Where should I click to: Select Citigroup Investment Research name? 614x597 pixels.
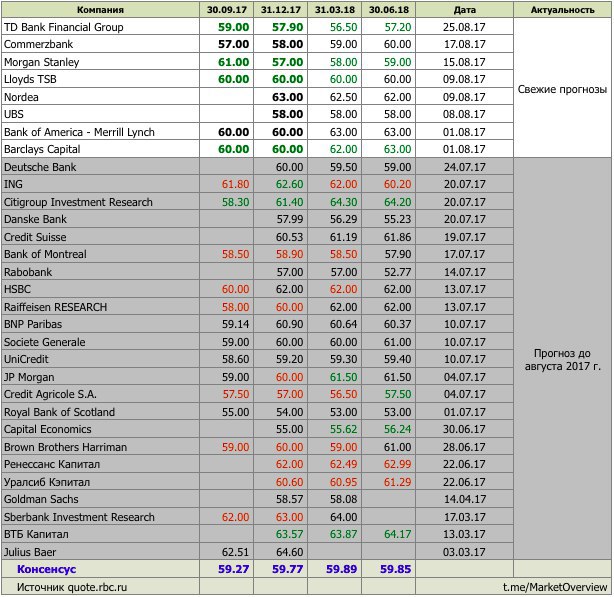point(78,202)
